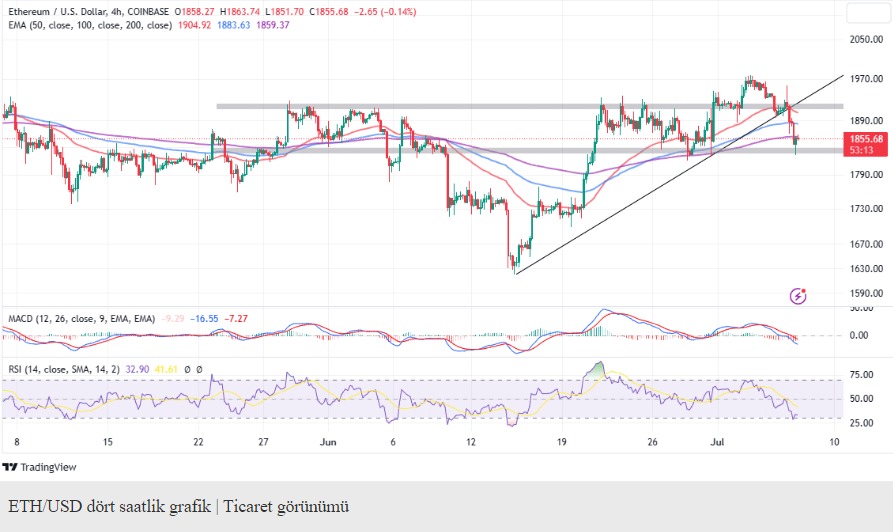
Task: Click the TradingView logo
Action: pyautogui.click(x=39, y=467)
